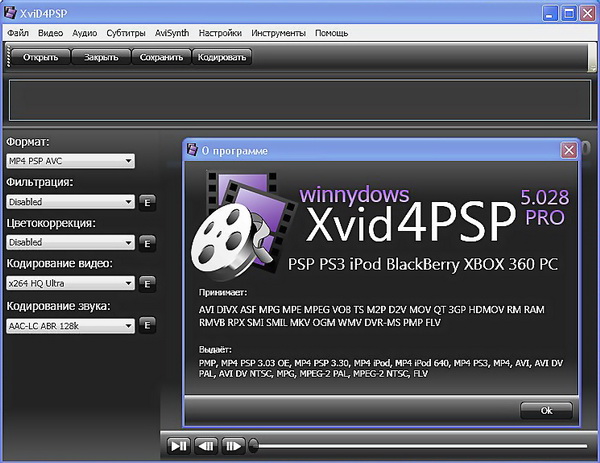Open the Субтитры menu

point(126,33)
